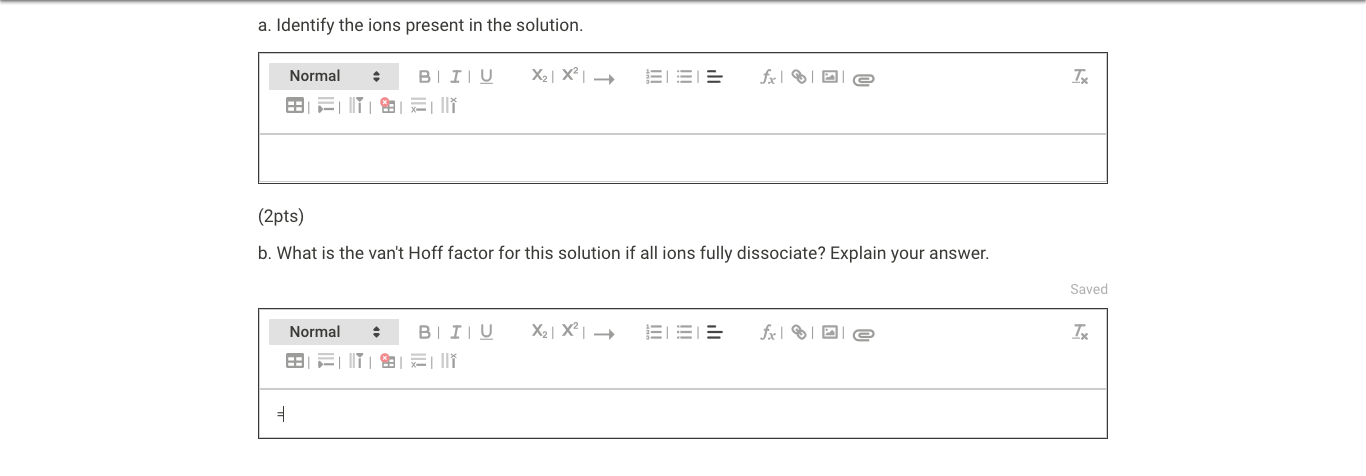Insert table in question b toolbar

tap(295, 361)
